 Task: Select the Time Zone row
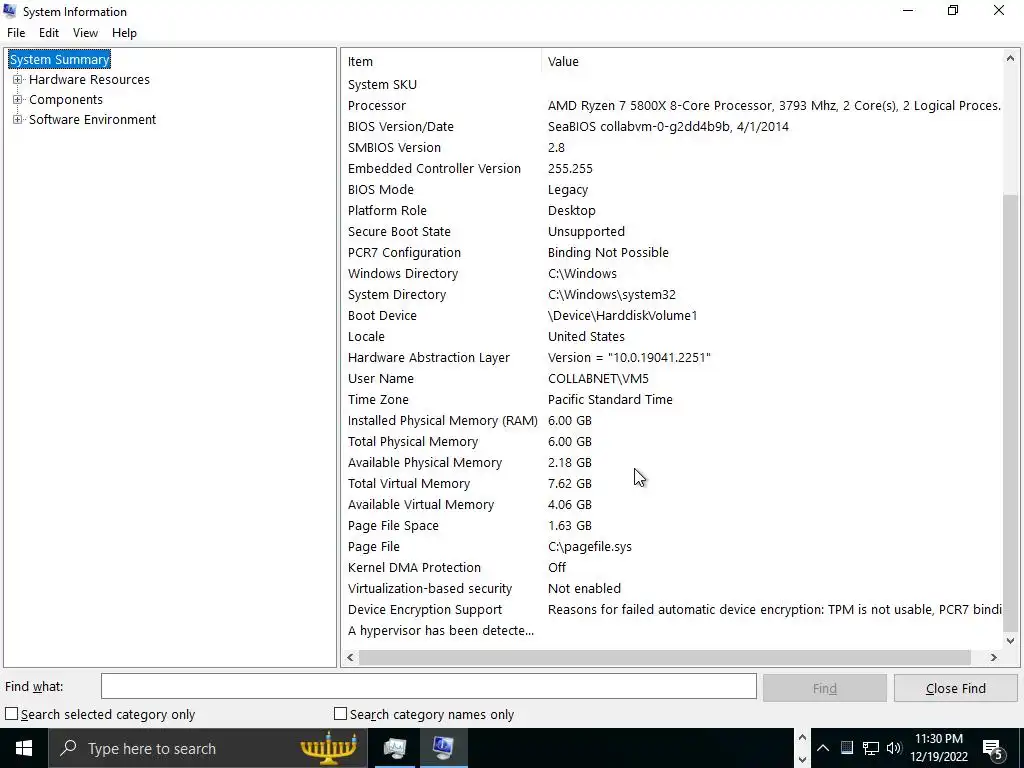[672, 400]
